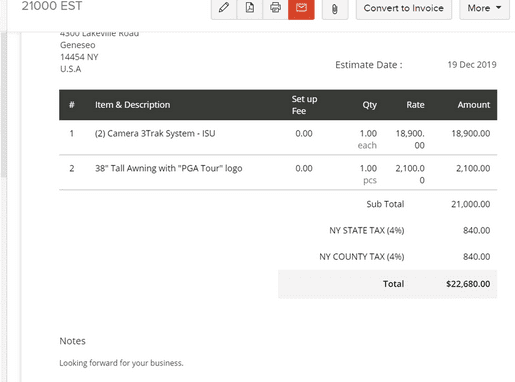
Task: Select the 21000 EST title
Action: 52,6
